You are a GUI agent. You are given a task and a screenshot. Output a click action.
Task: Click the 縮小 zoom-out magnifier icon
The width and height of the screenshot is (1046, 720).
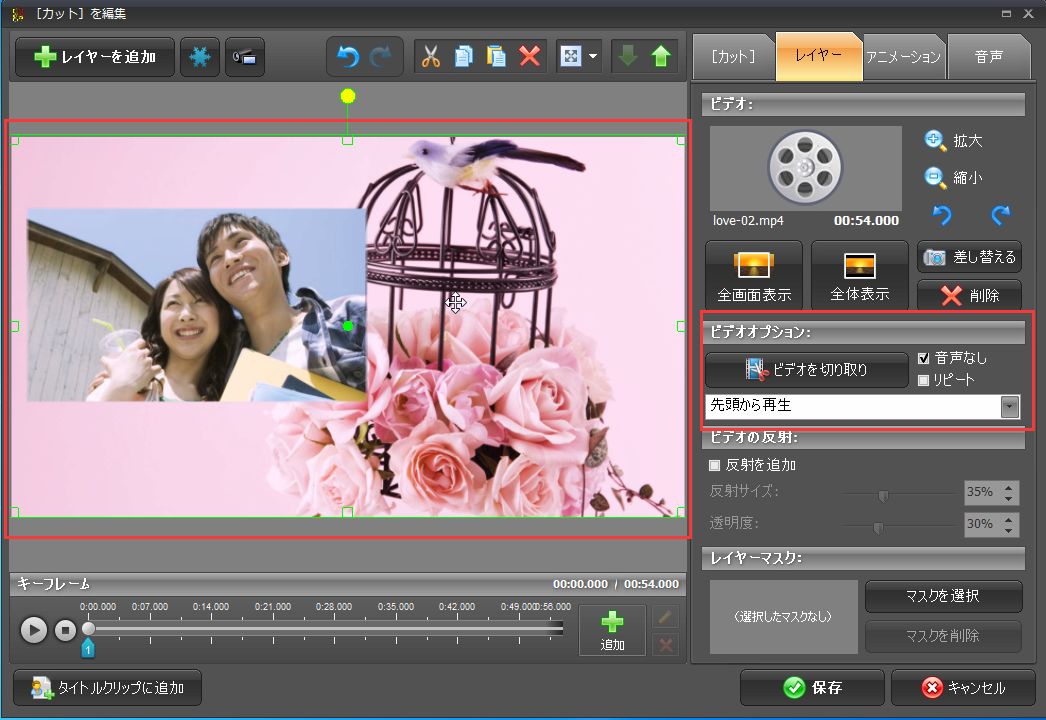point(935,178)
